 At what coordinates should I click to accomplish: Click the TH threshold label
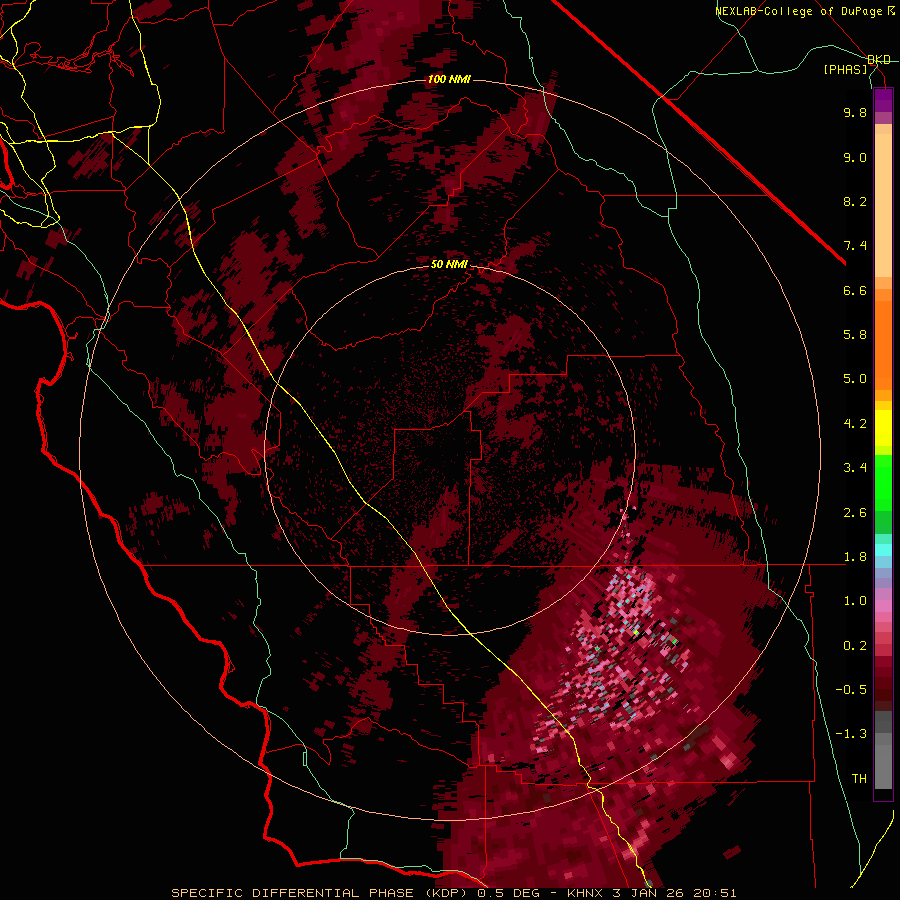pyautogui.click(x=859, y=779)
